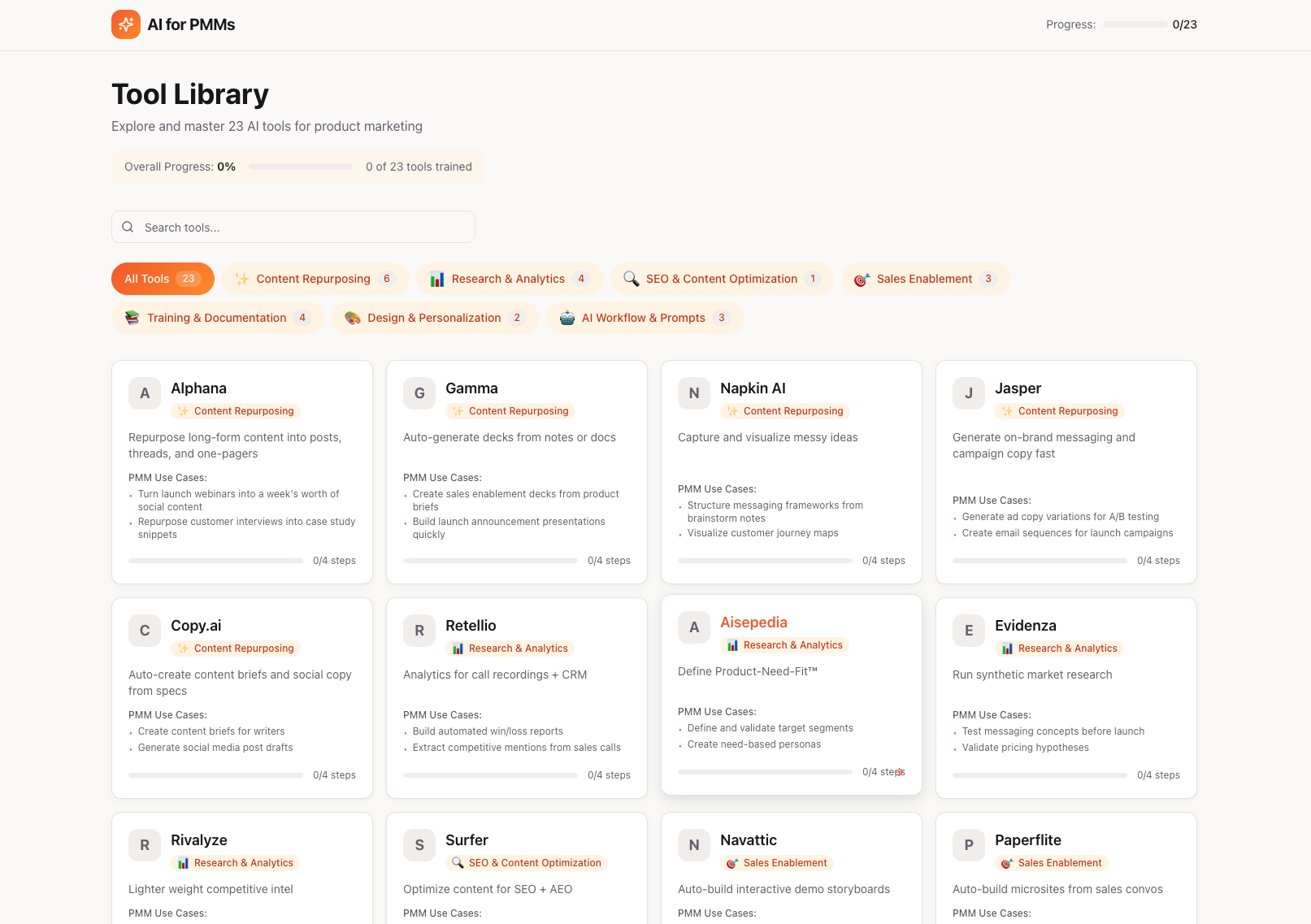The width and height of the screenshot is (1311, 924).
Task: Click the header progress bar 0/23
Action: tap(1135, 24)
